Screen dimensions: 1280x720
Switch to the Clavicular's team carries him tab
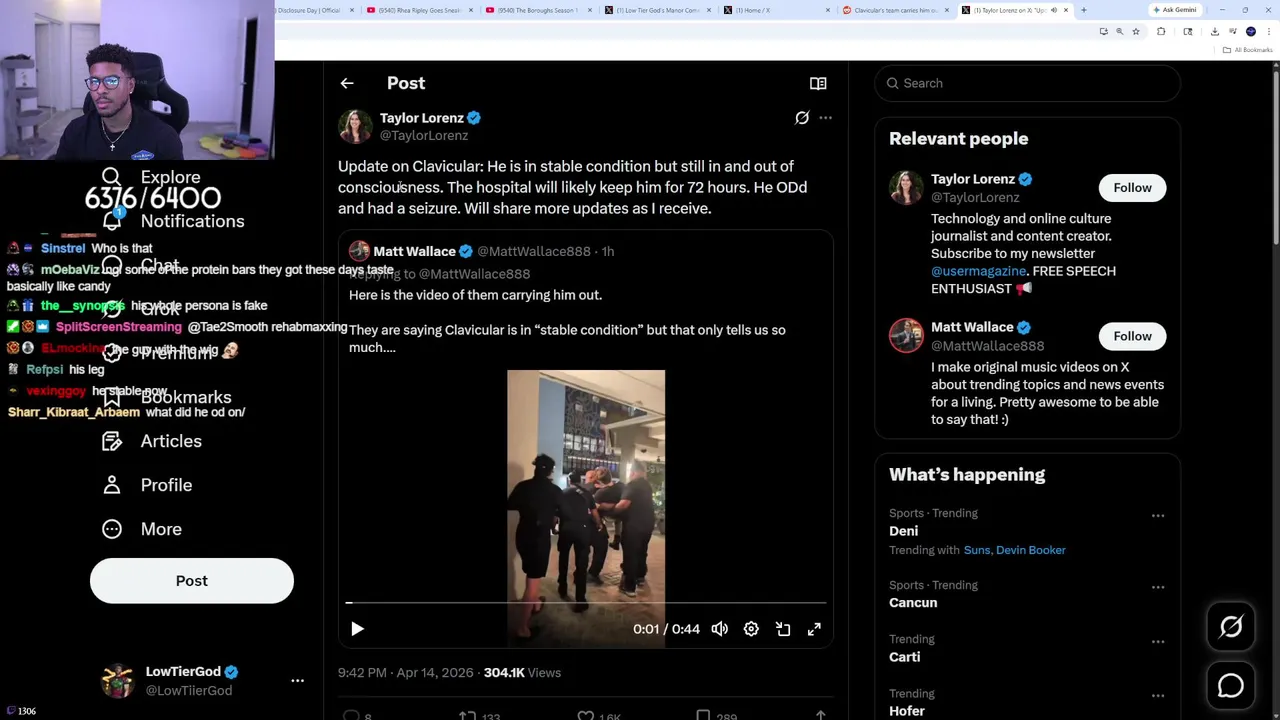897,10
